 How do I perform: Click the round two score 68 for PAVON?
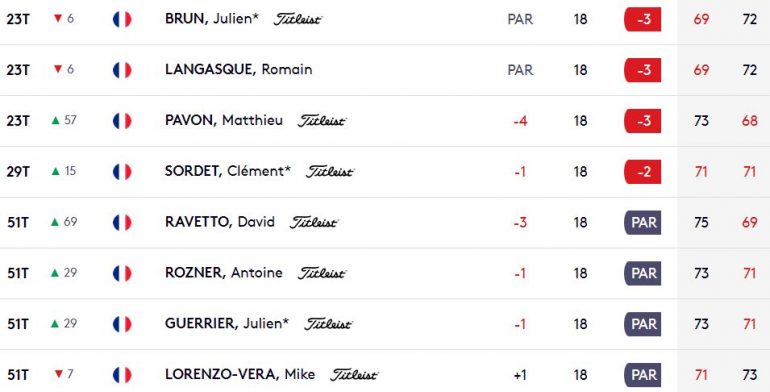(x=749, y=121)
